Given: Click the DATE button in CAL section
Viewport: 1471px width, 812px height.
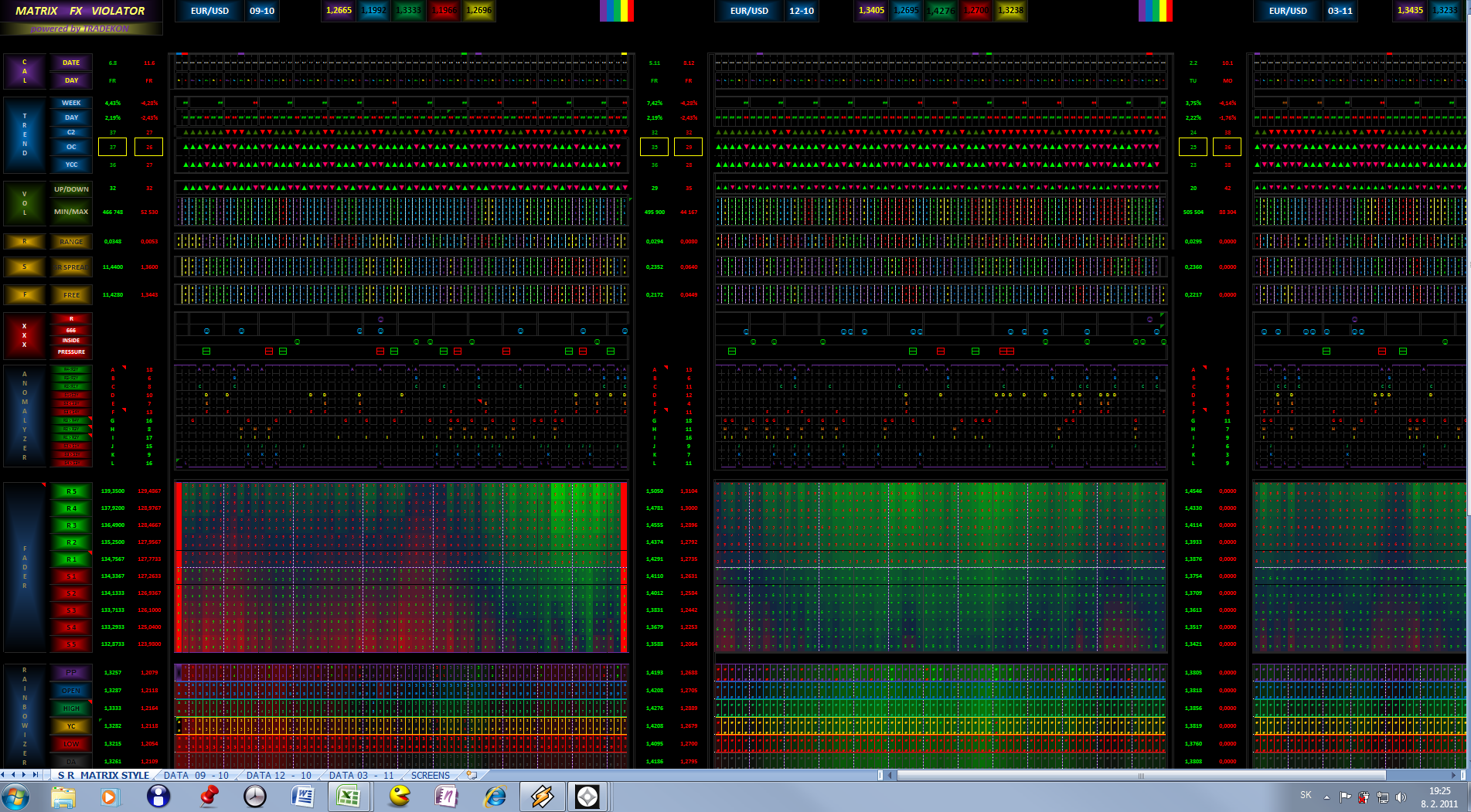Looking at the screenshot, I should (71, 63).
